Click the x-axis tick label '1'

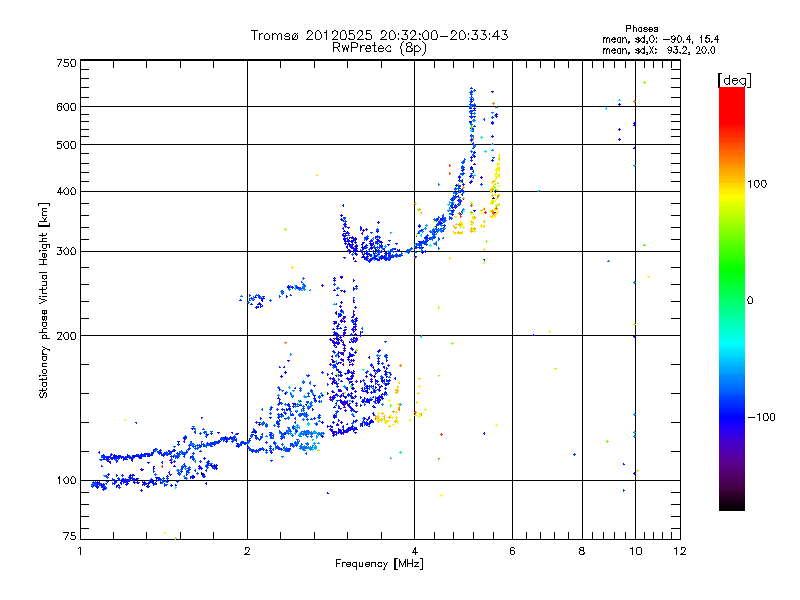[x=81, y=551]
